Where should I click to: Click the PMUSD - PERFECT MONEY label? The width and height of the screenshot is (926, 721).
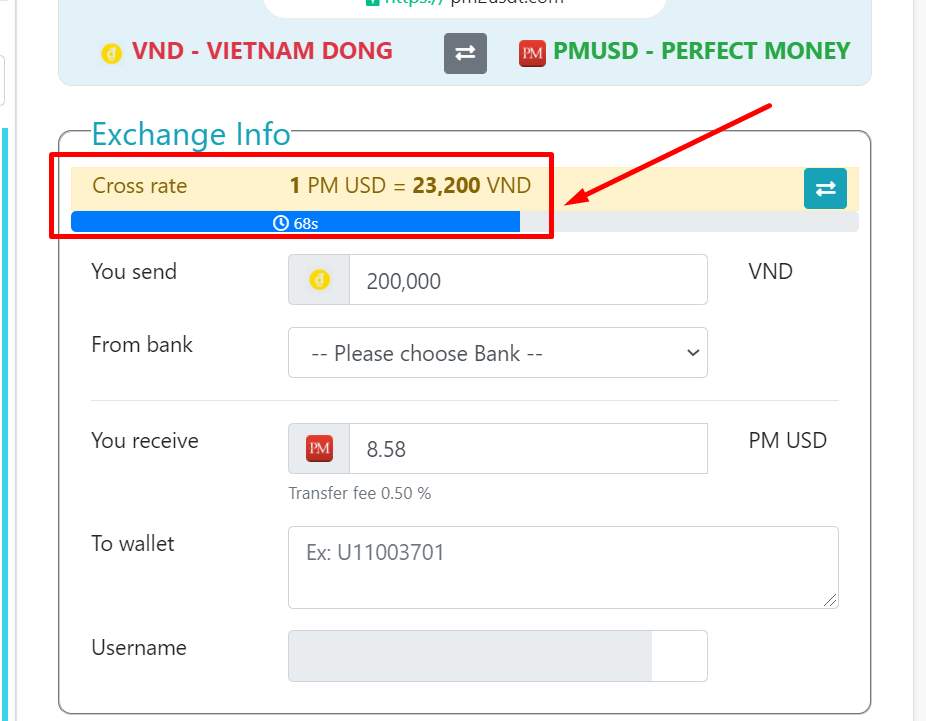coord(701,51)
